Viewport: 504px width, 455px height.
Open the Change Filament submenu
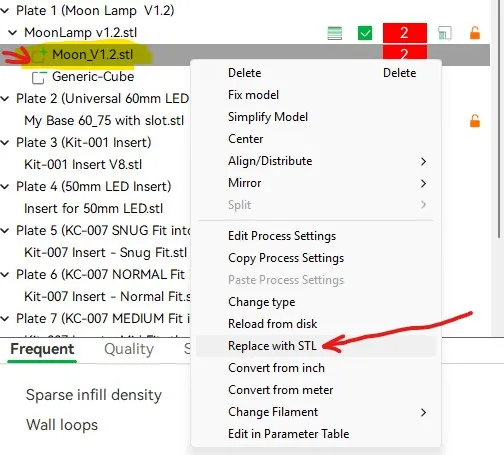(316, 412)
